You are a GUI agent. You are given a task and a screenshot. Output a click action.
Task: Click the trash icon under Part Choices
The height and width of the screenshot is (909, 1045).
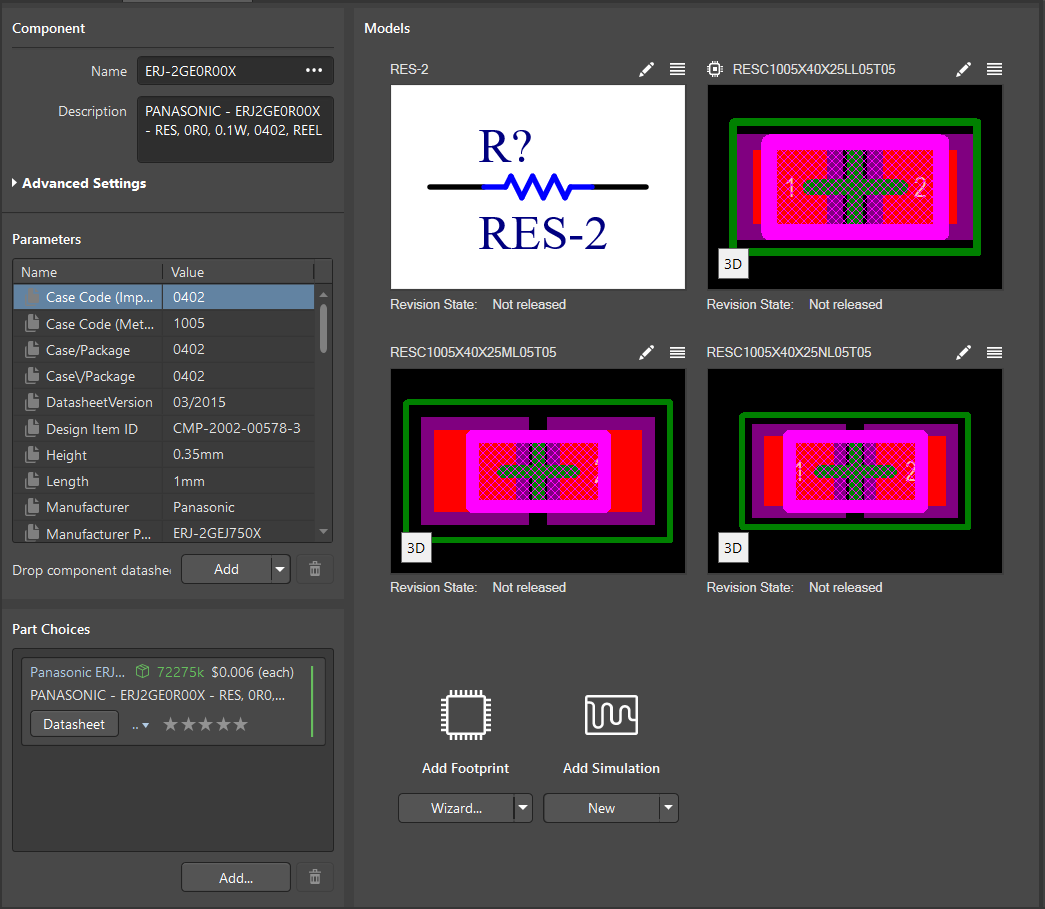coord(315,877)
